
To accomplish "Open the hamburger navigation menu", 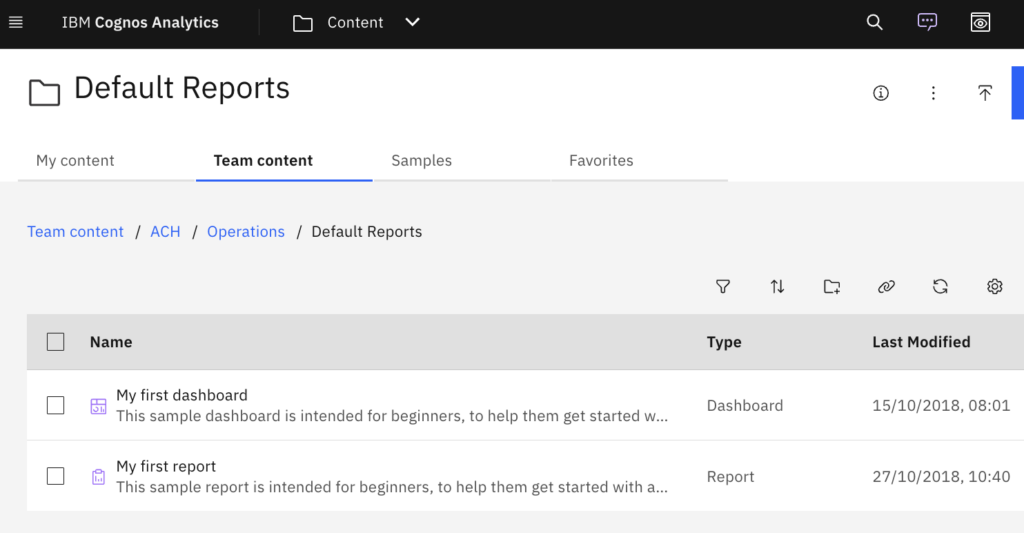I will tap(16, 23).
